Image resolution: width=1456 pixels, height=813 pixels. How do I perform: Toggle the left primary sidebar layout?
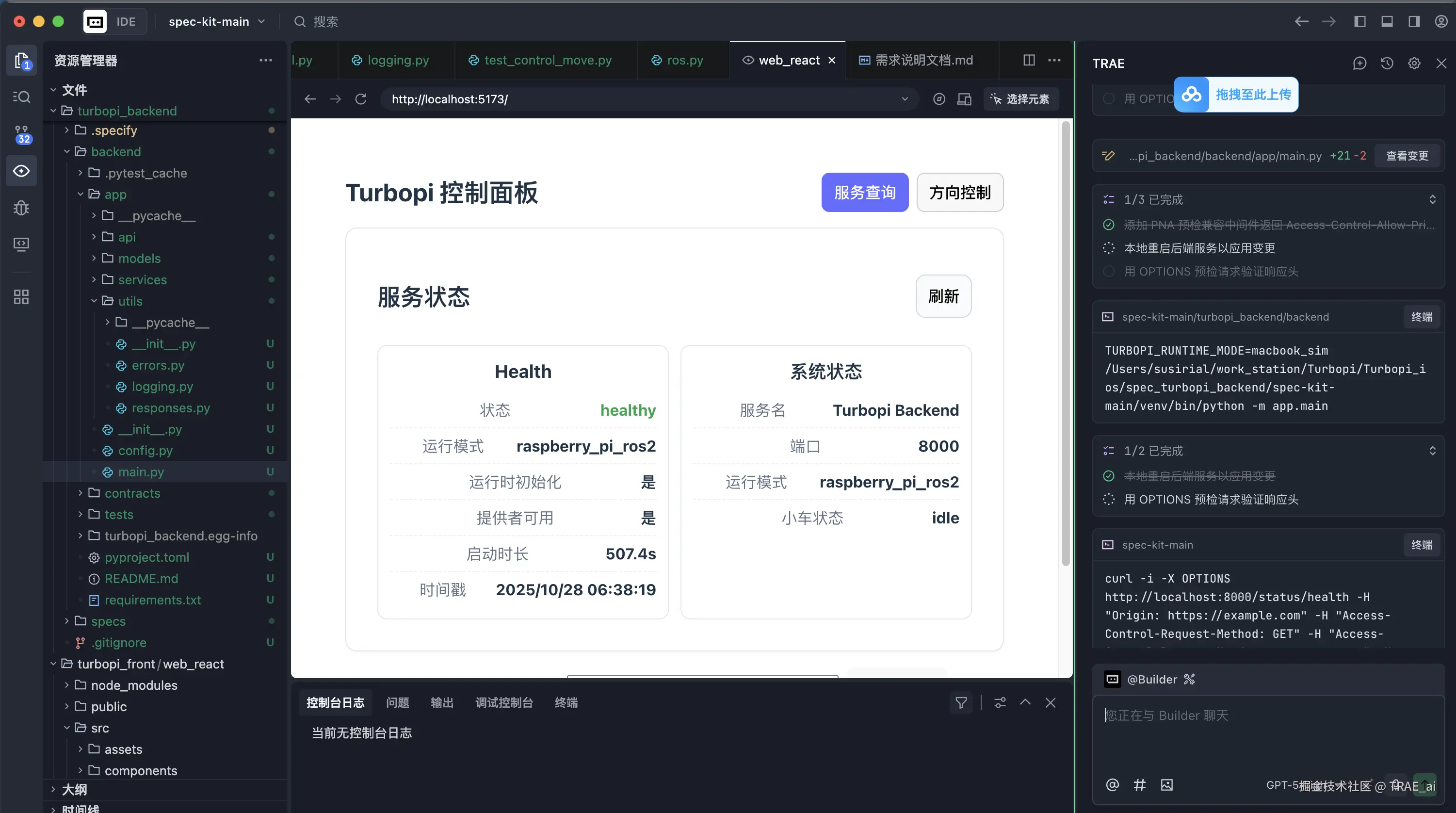(1360, 21)
